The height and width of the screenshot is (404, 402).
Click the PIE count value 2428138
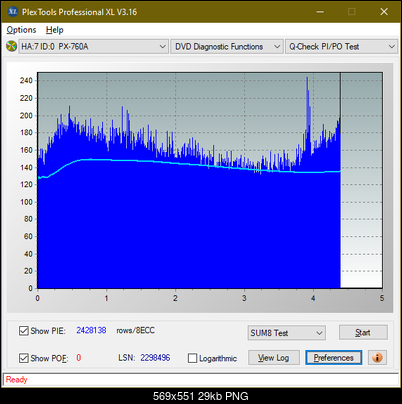(x=91, y=330)
